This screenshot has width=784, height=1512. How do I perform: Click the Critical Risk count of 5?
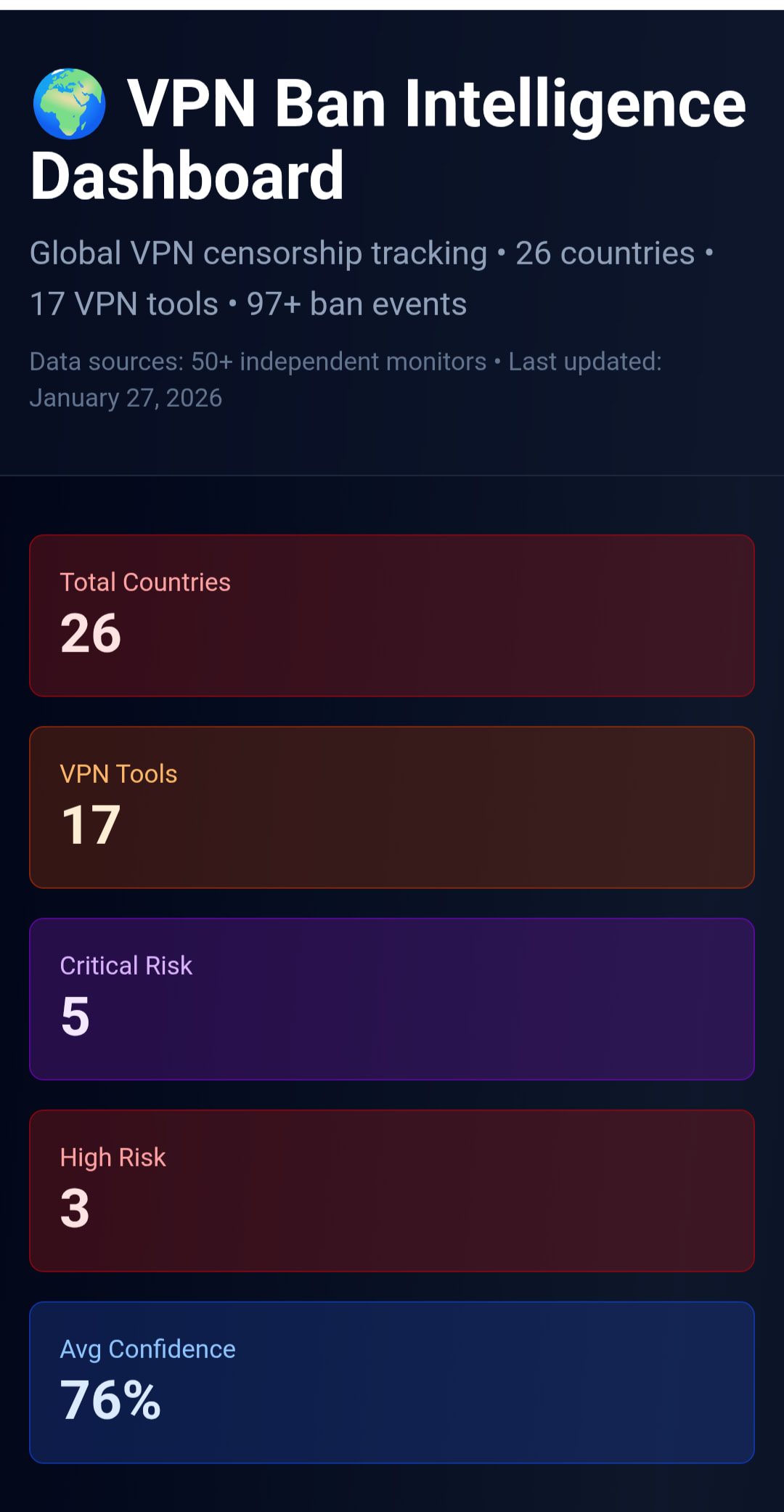pos(75,1017)
